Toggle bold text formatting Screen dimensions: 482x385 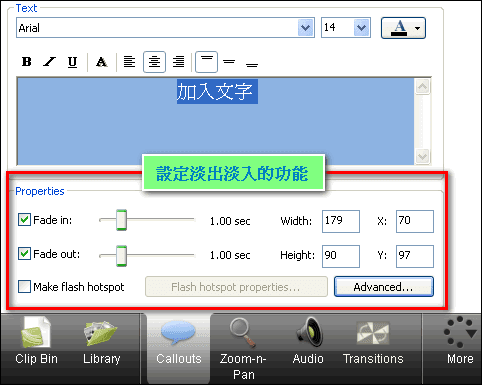coord(27,62)
